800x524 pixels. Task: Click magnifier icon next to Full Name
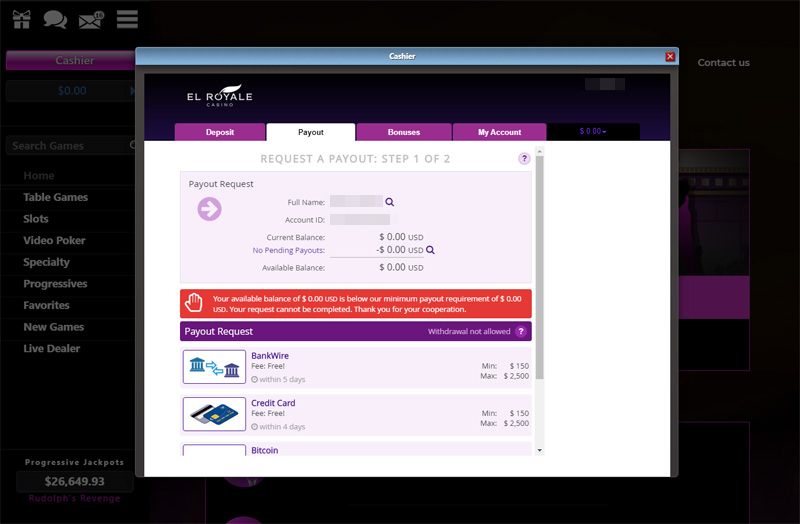[389, 202]
